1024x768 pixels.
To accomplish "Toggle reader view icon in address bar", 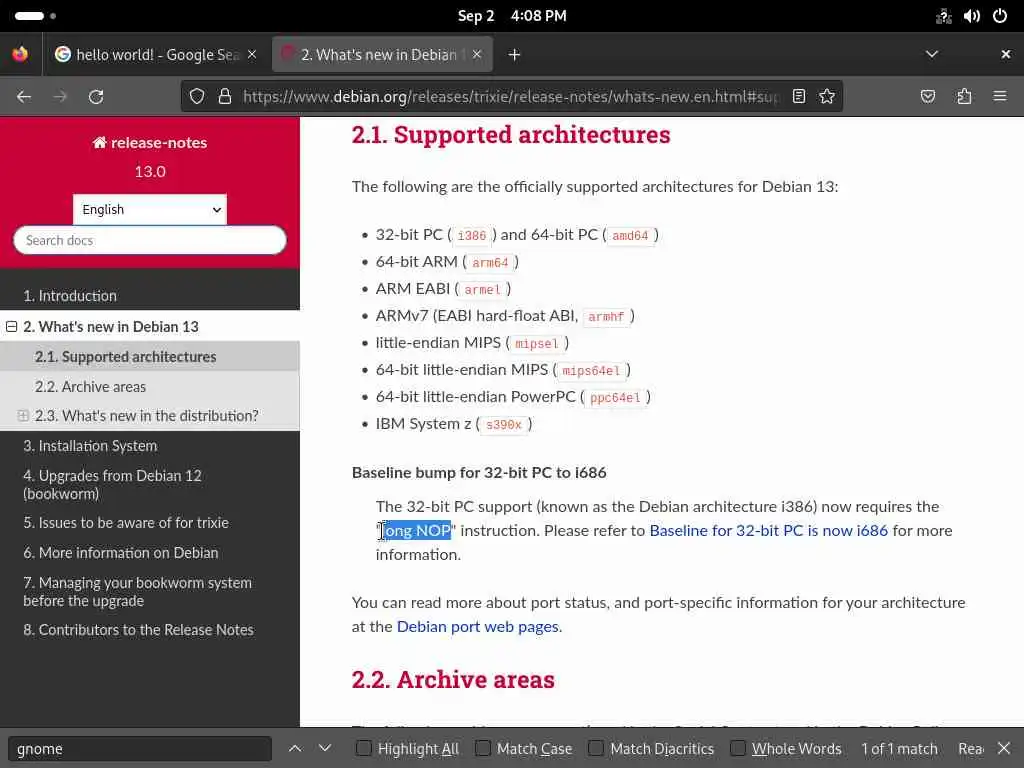I will (799, 97).
